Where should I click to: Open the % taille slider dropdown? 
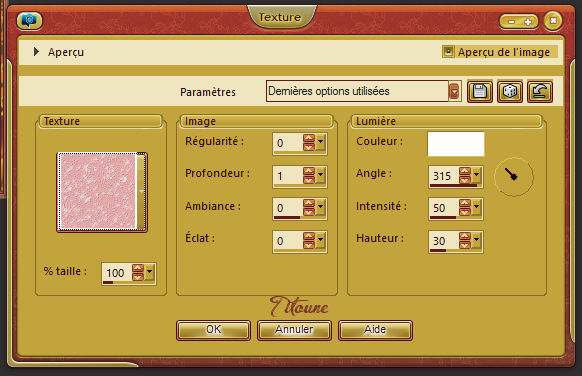[149, 273]
